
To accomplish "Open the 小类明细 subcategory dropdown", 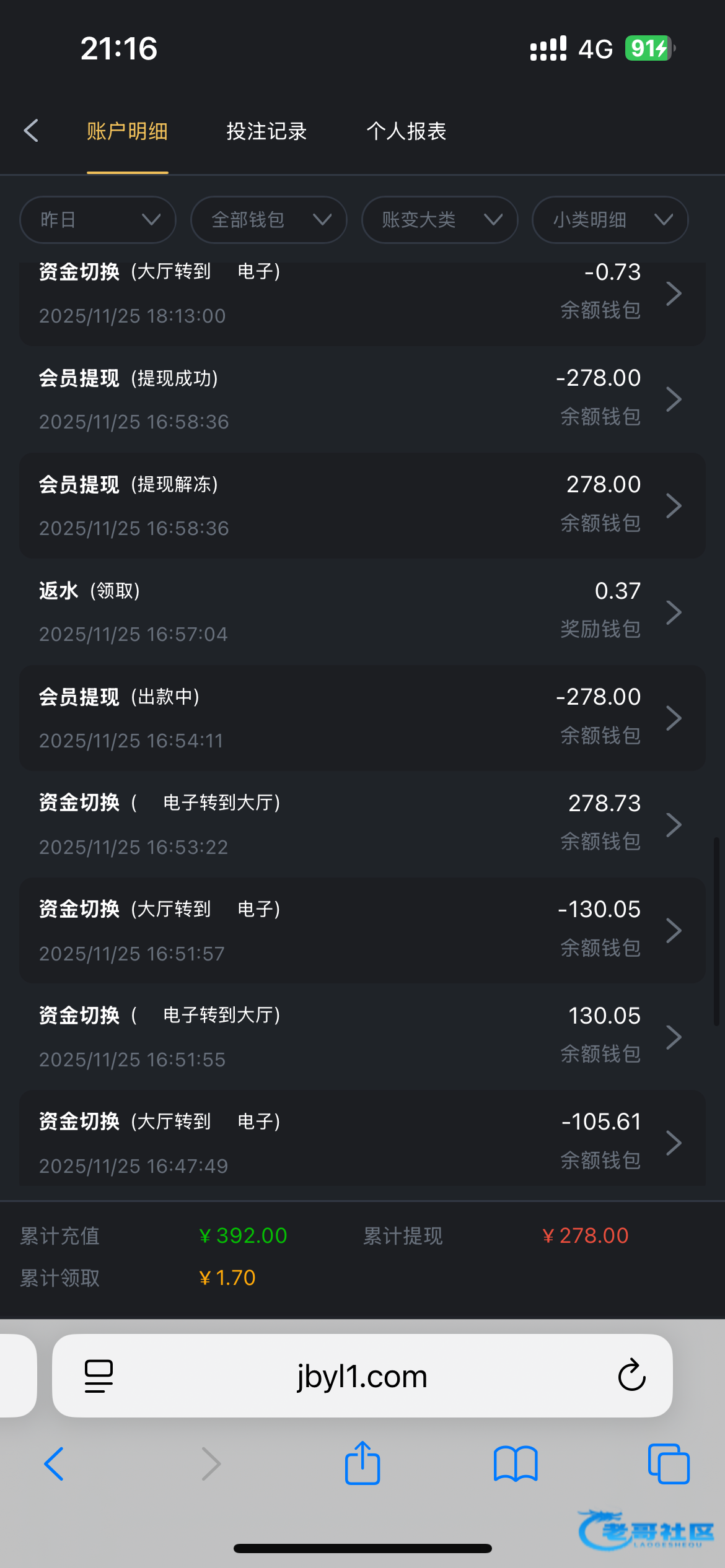I will 610,220.
